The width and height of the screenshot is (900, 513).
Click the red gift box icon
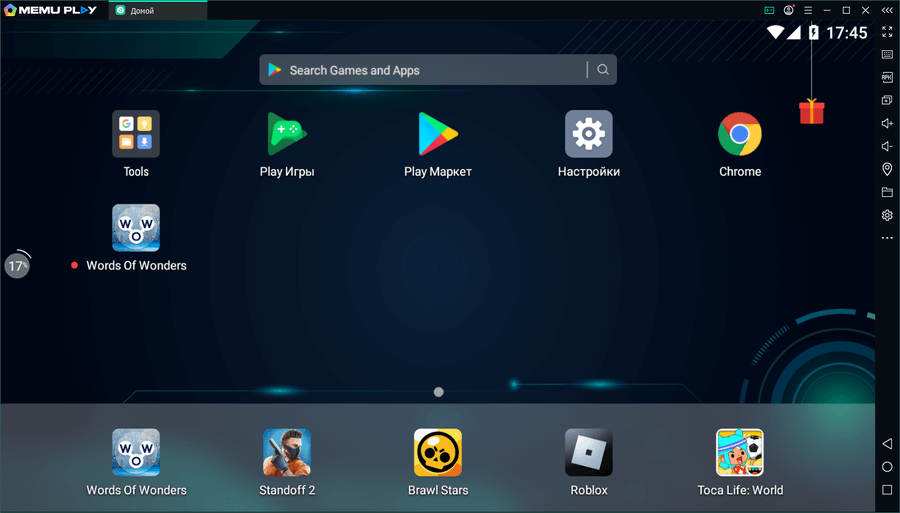click(x=811, y=111)
